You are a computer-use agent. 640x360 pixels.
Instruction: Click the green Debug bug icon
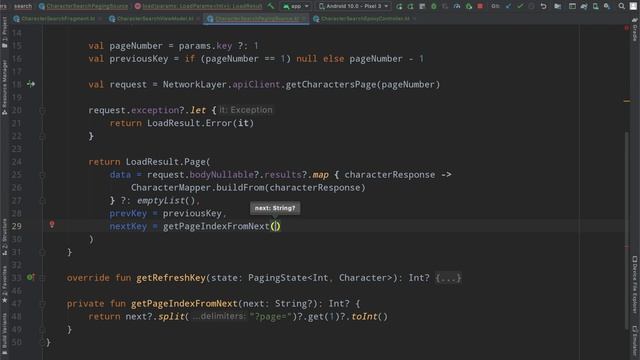point(434,6)
